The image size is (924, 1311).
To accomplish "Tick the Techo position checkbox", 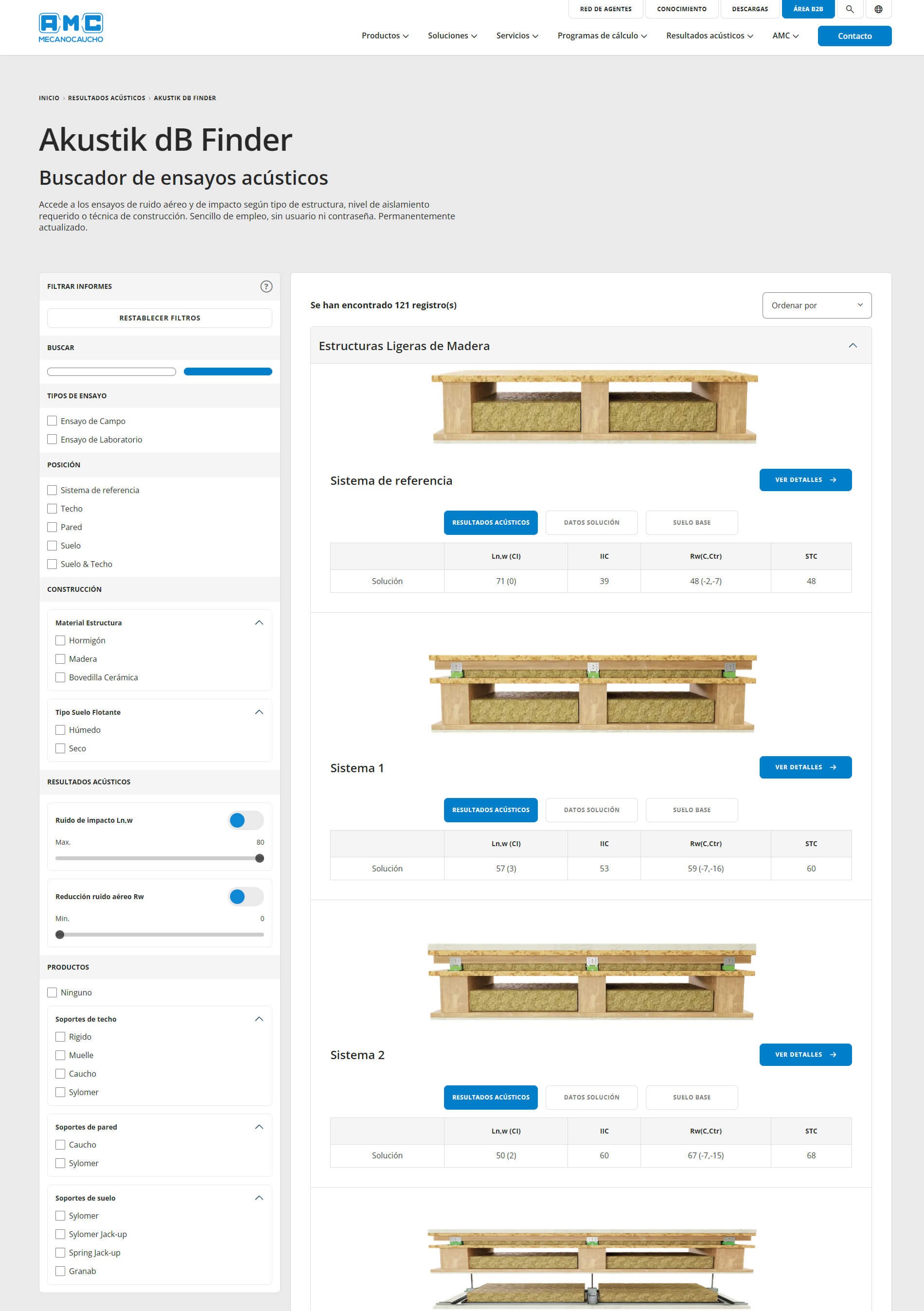I will 52,508.
